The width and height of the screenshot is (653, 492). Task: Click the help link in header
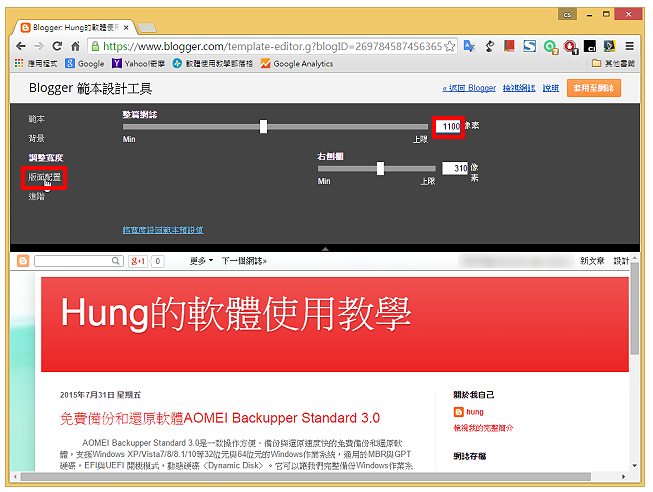[x=551, y=88]
